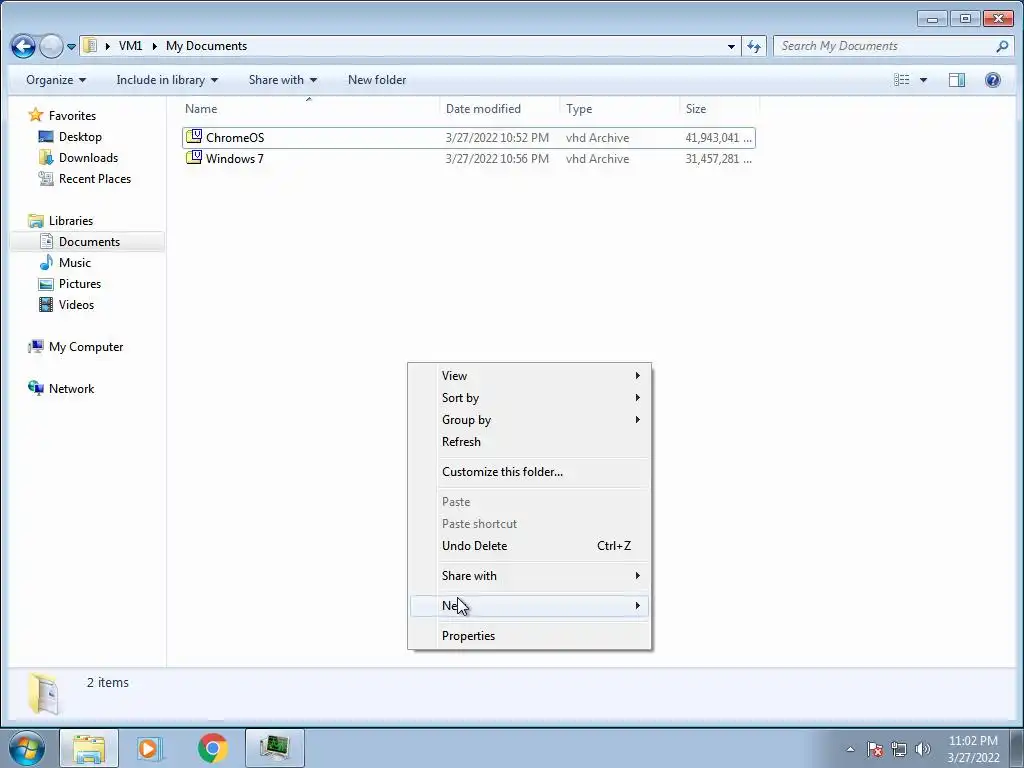Click the search magnifier icon

coord(1002,46)
